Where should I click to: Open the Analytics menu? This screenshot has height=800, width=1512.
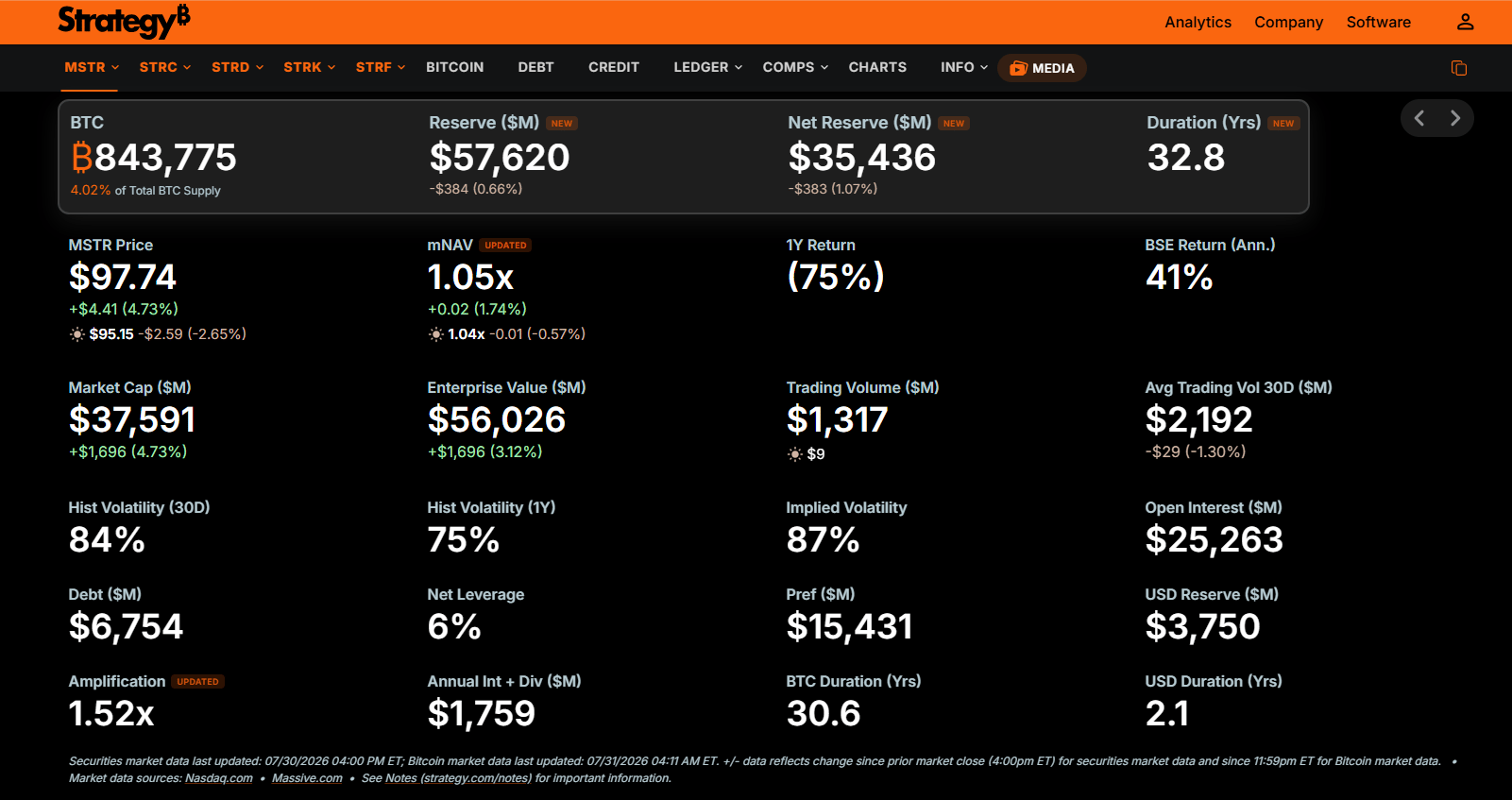1198,22
